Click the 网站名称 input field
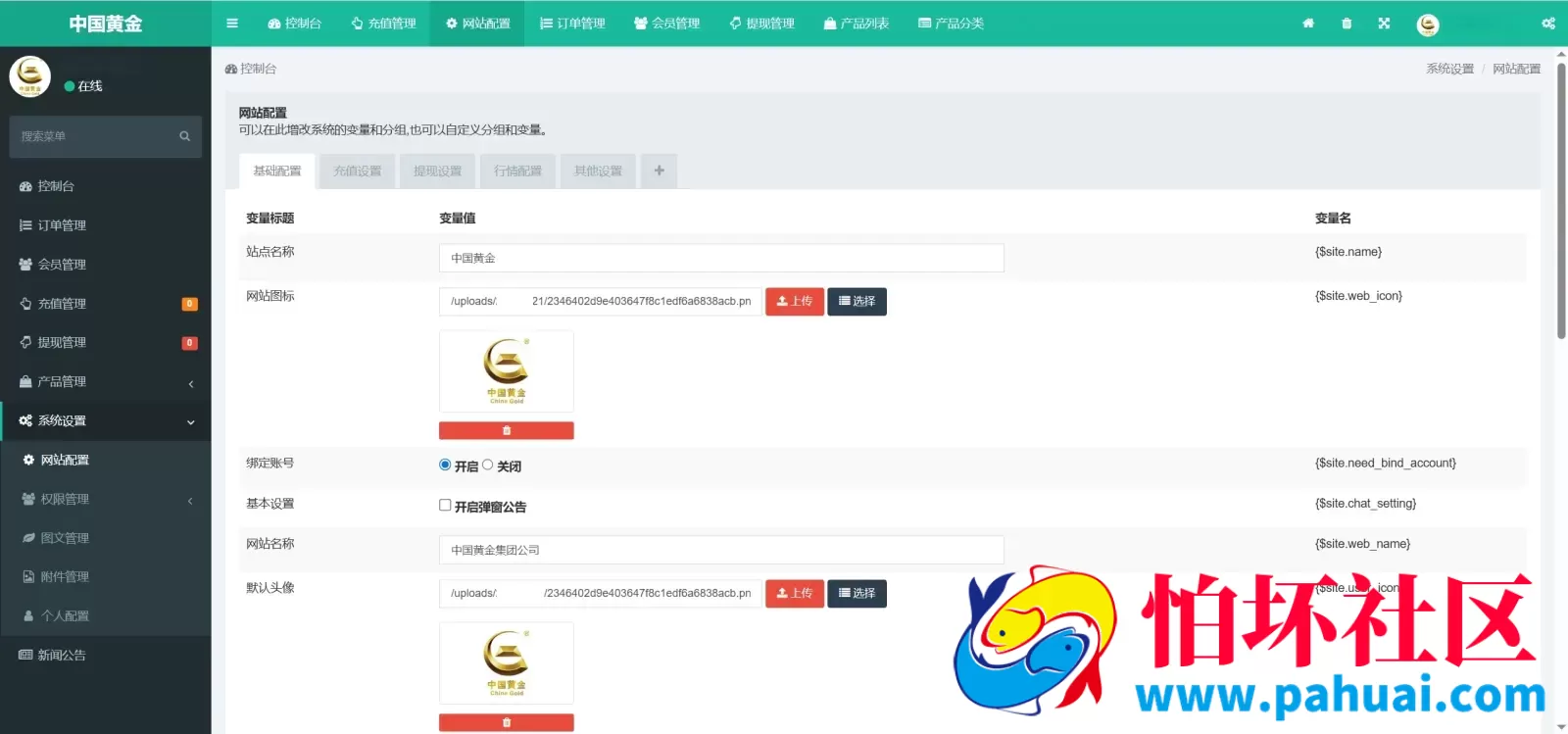The image size is (1568, 734). (721, 551)
